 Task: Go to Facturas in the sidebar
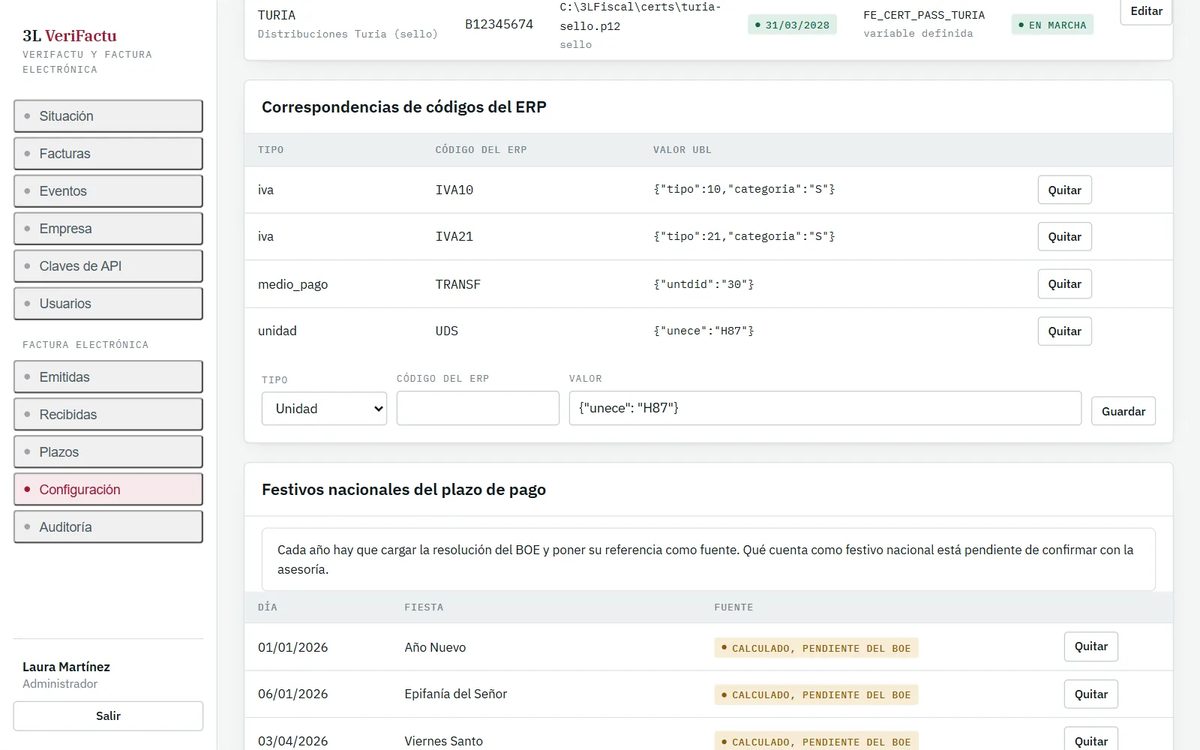[108, 153]
